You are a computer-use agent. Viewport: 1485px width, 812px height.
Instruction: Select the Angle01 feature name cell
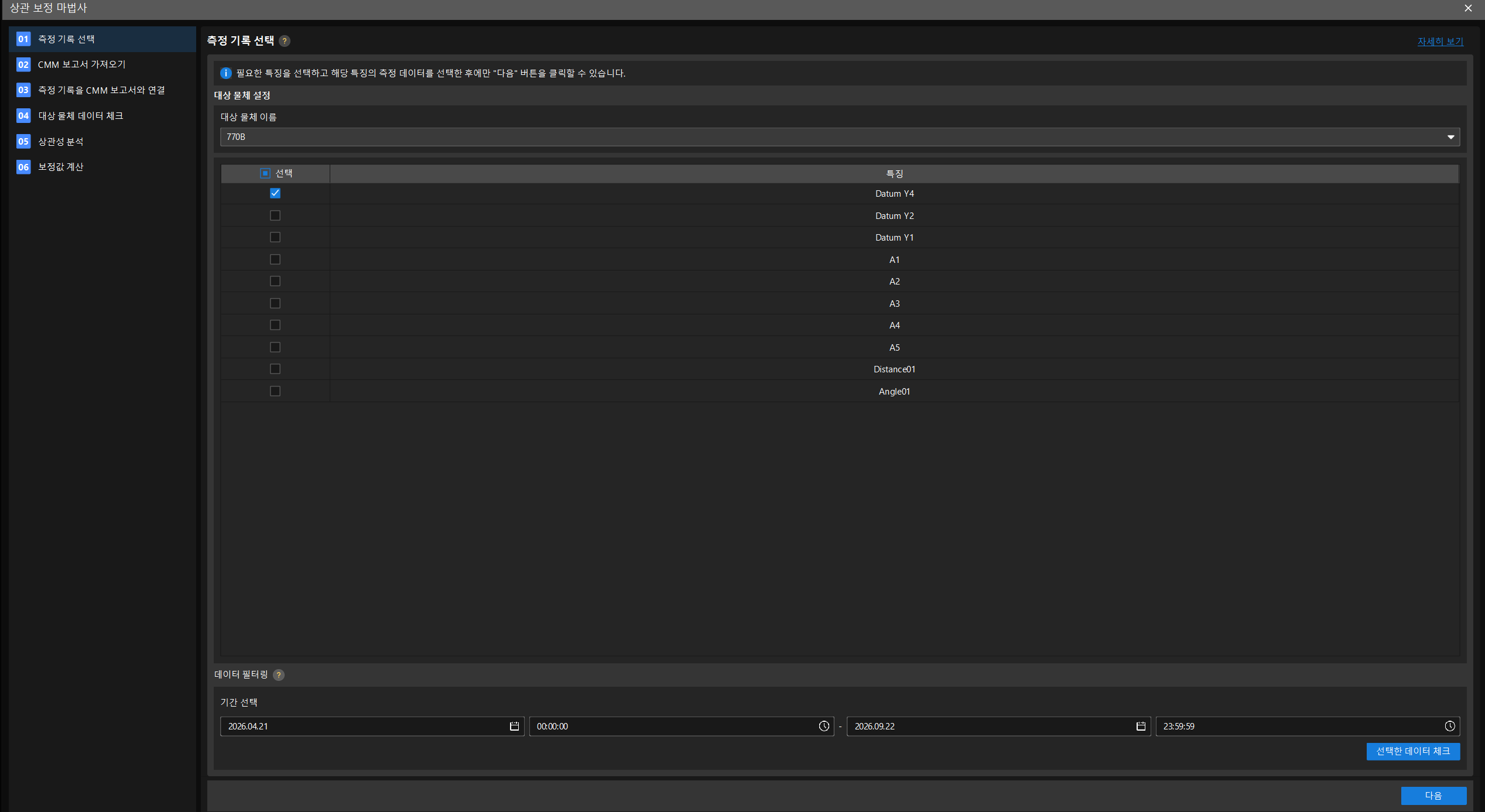point(894,392)
